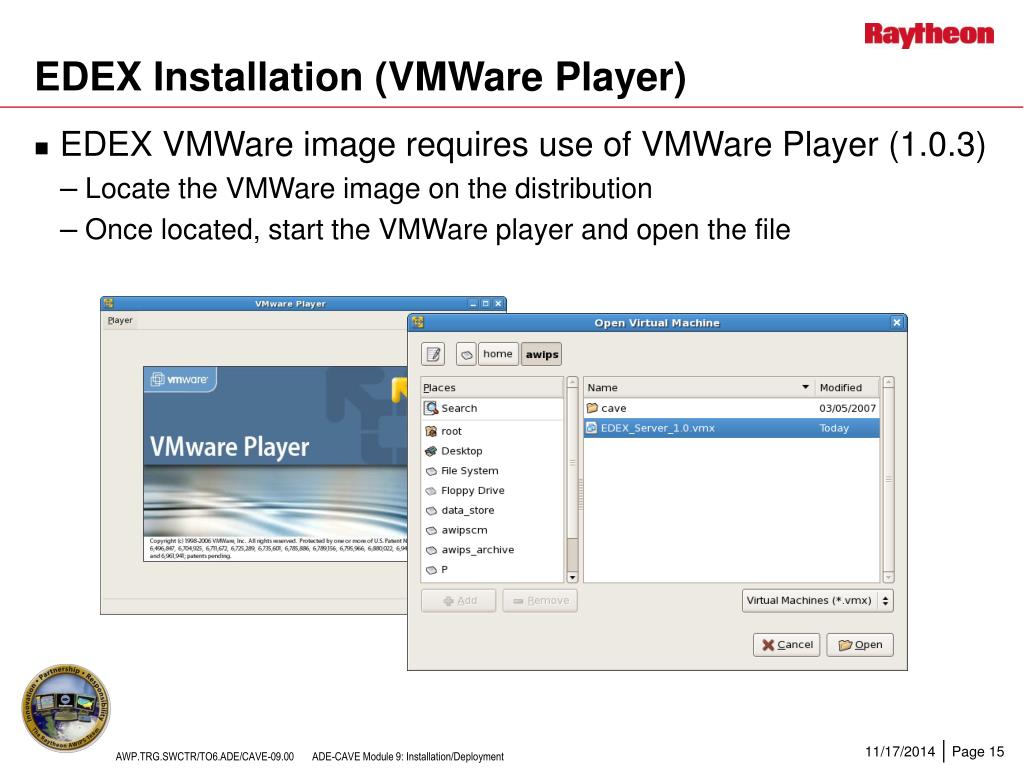Select the cave folder row
Viewport: 1024px width, 768px height.
(x=731, y=408)
